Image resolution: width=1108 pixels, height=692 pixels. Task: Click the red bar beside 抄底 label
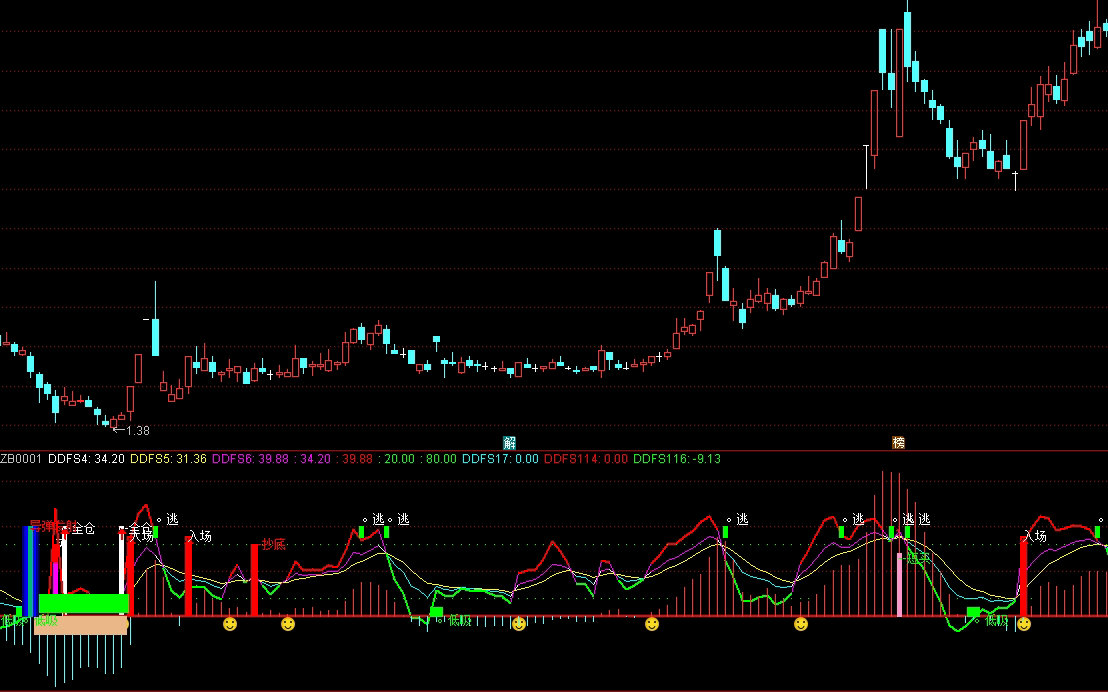pos(254,578)
